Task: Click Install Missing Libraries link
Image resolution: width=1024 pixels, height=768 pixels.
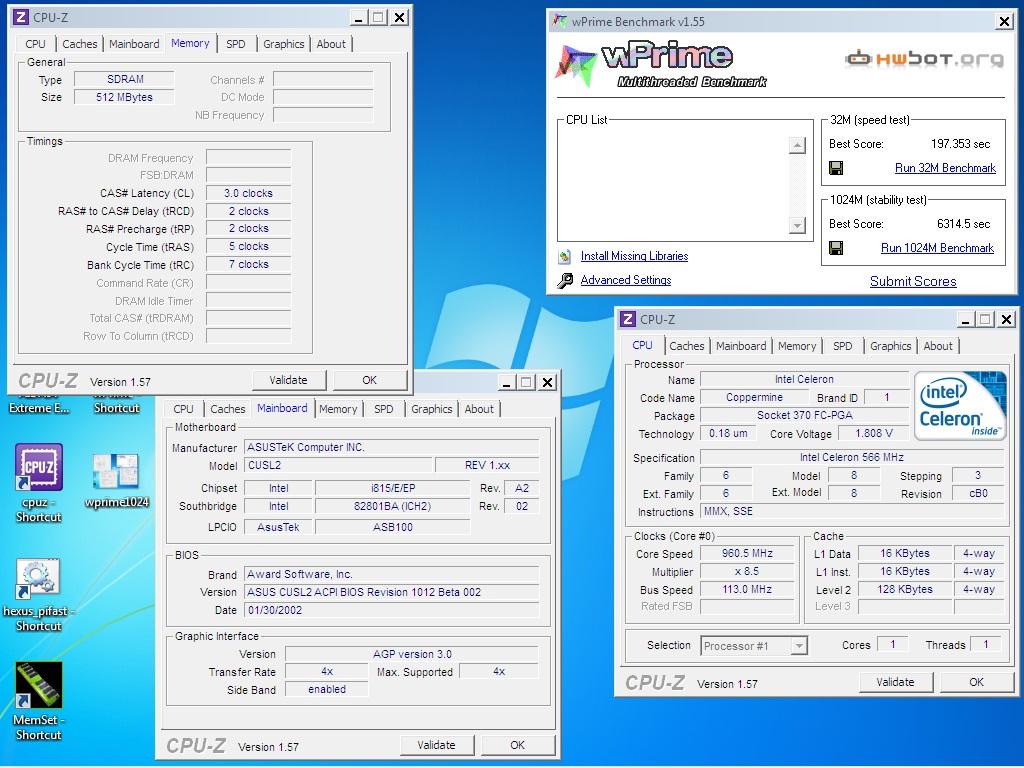Action: [x=634, y=257]
